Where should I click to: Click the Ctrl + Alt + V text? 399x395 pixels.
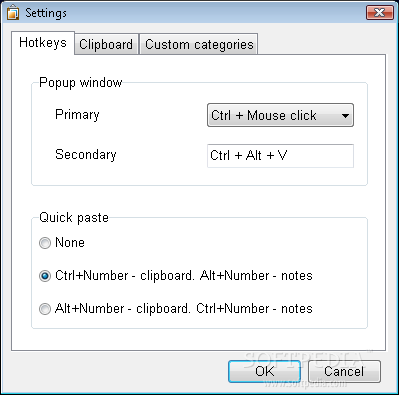[249, 155]
